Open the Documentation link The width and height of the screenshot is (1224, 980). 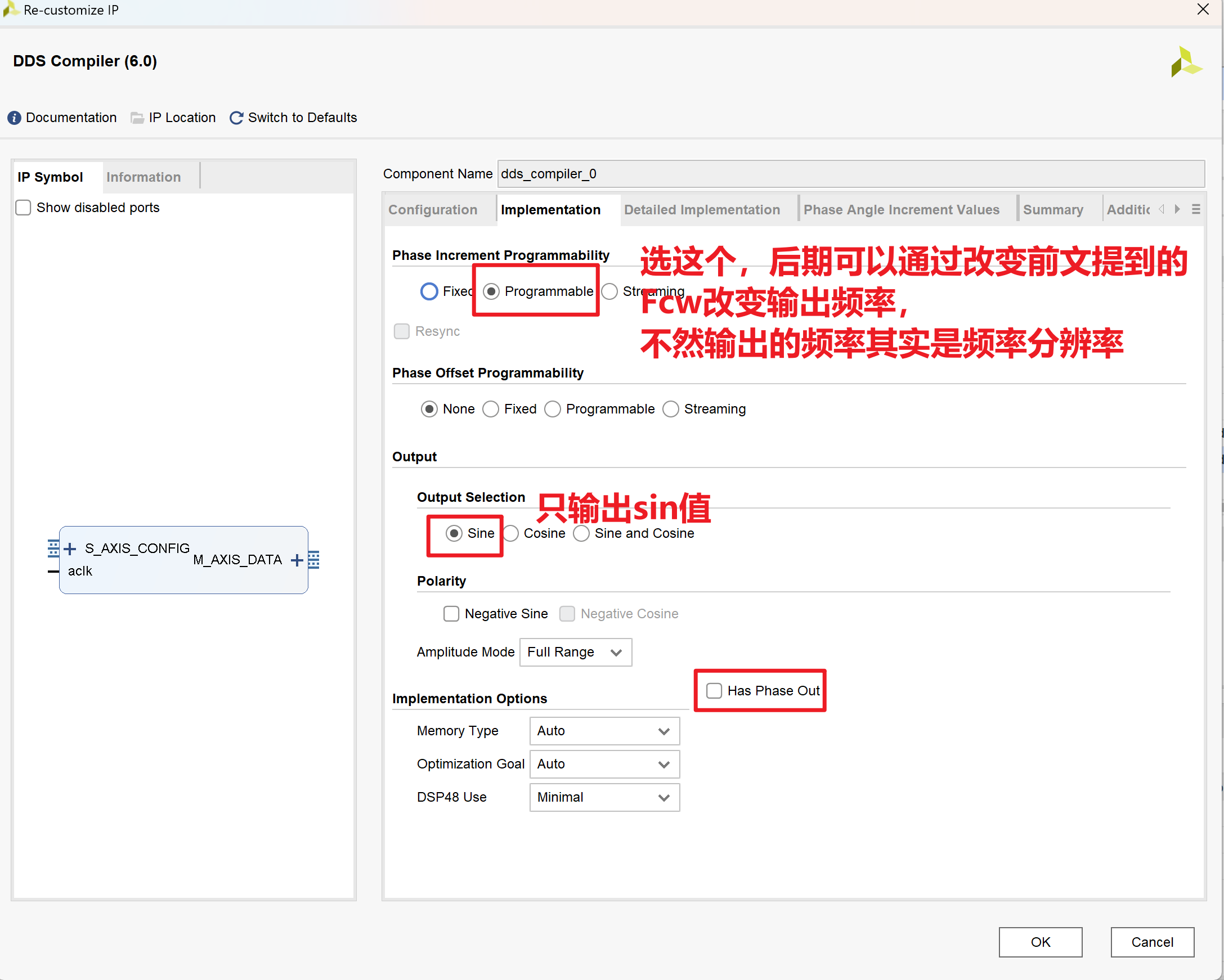(x=71, y=118)
